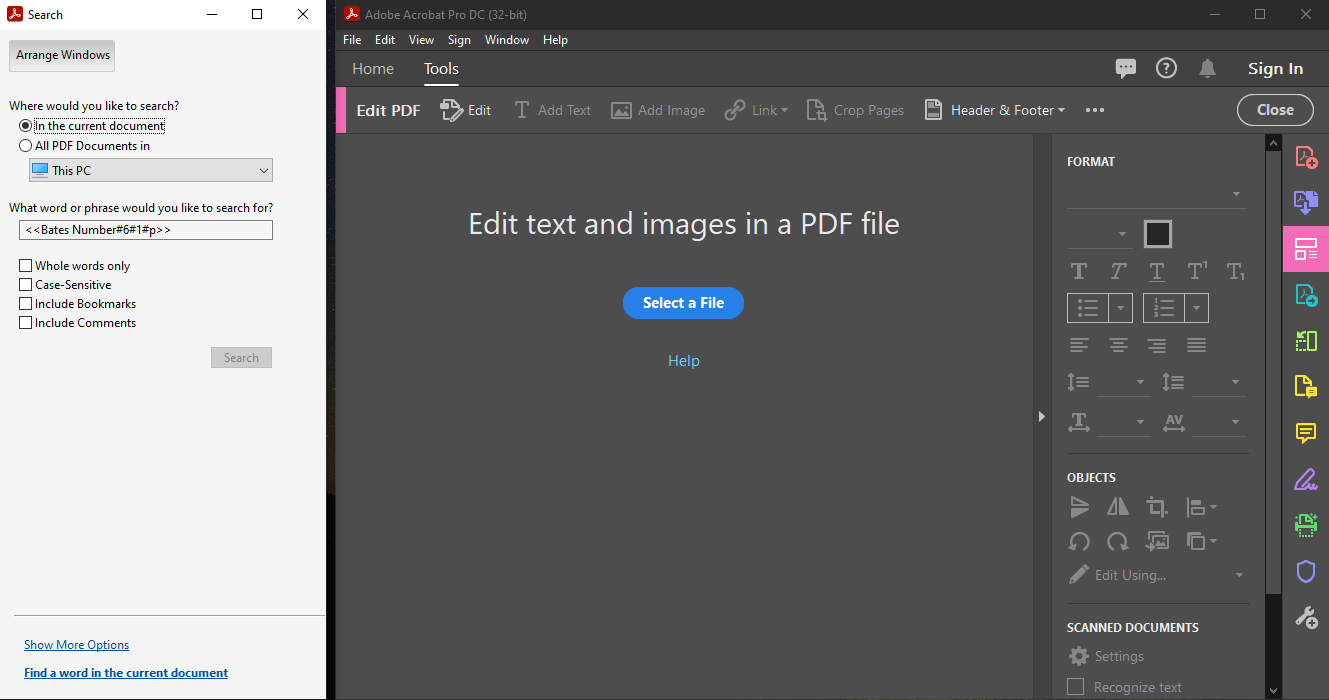Viewport: 1329px width, 700px height.
Task: Apply italic text formatting
Action: pyautogui.click(x=1118, y=271)
